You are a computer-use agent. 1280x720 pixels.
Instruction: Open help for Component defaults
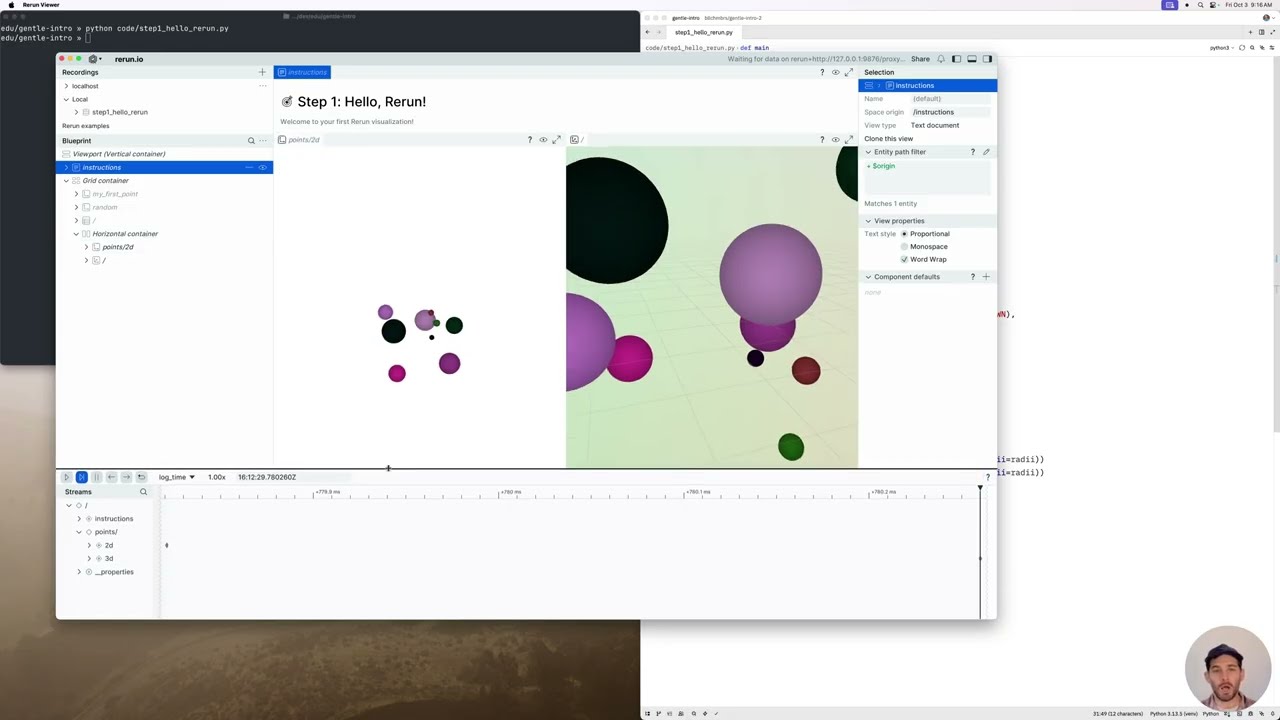[972, 277]
